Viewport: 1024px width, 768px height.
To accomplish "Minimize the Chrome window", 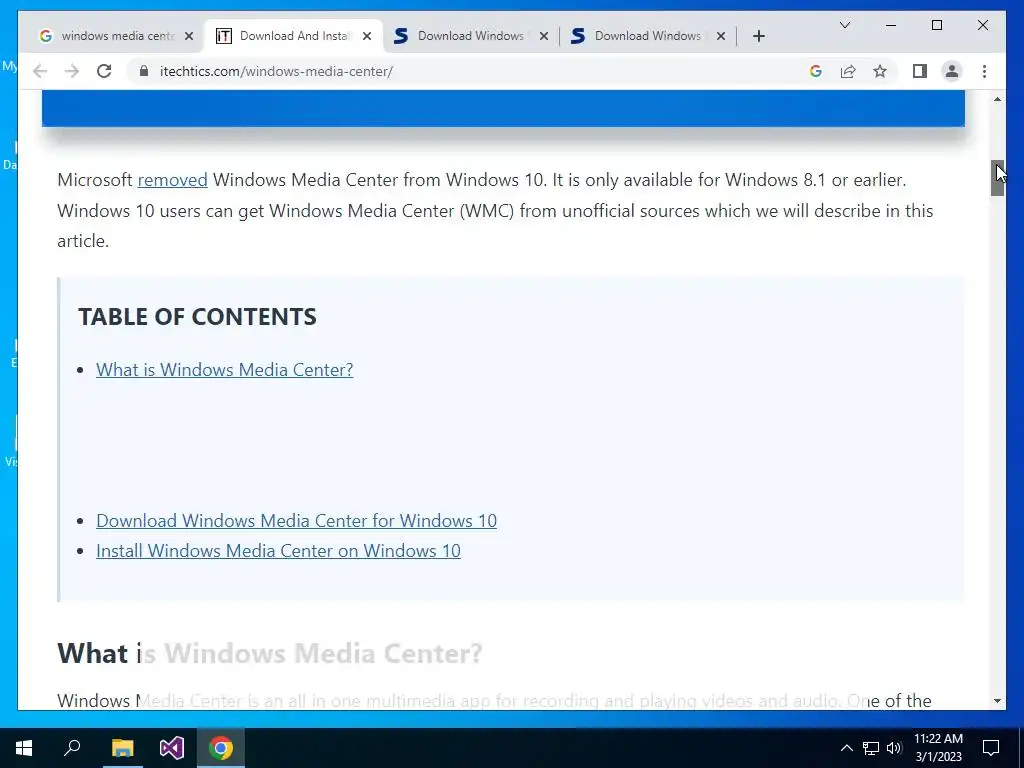I will point(891,25).
